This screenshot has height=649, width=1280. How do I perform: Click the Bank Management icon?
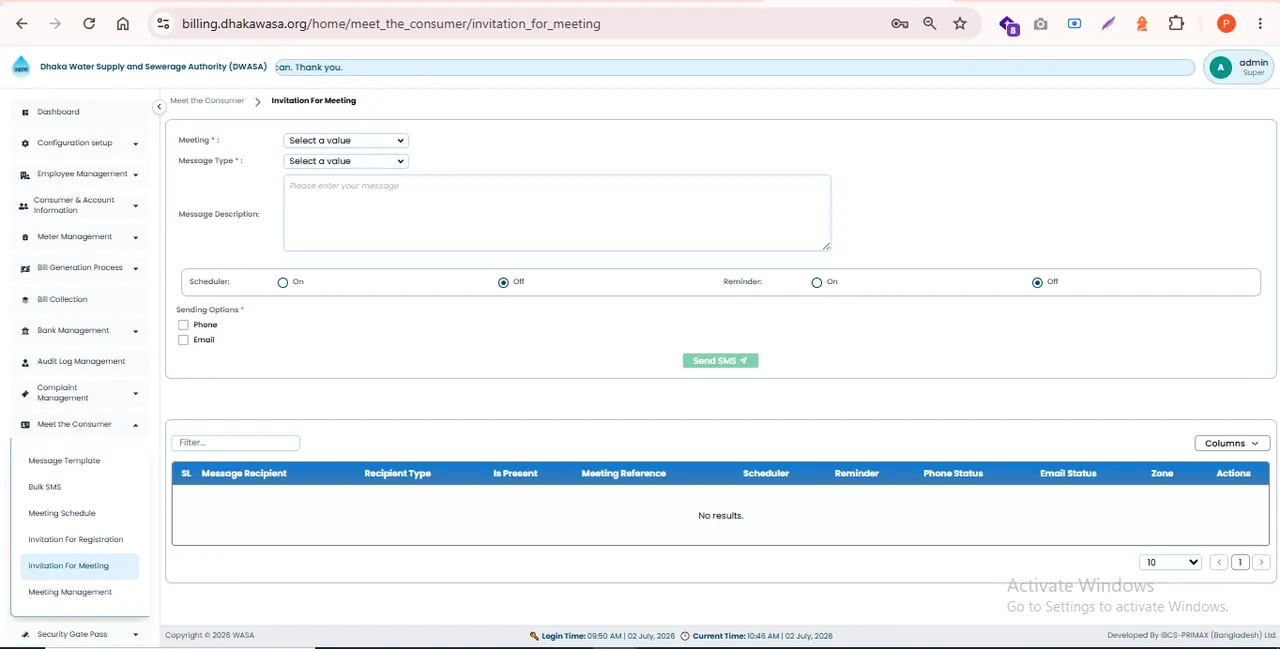[x=25, y=330]
